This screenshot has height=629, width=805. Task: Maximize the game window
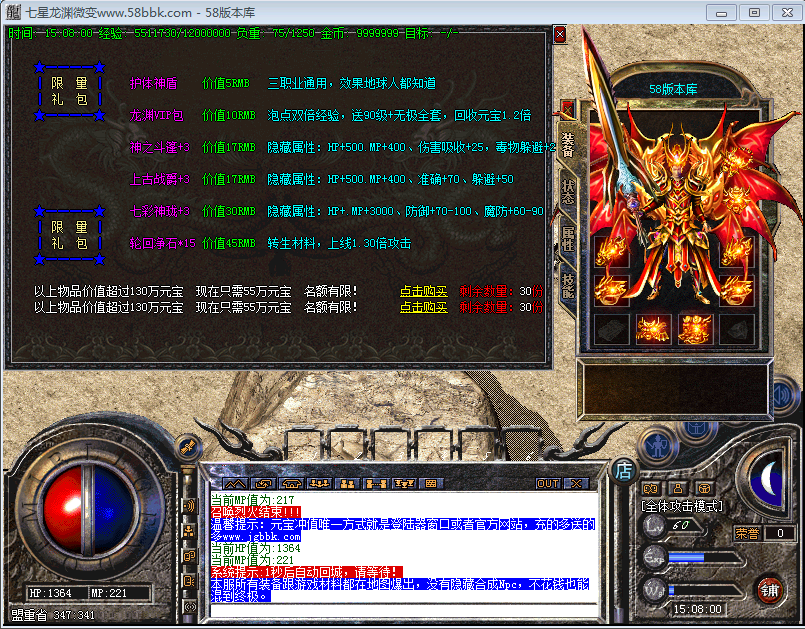tap(754, 13)
